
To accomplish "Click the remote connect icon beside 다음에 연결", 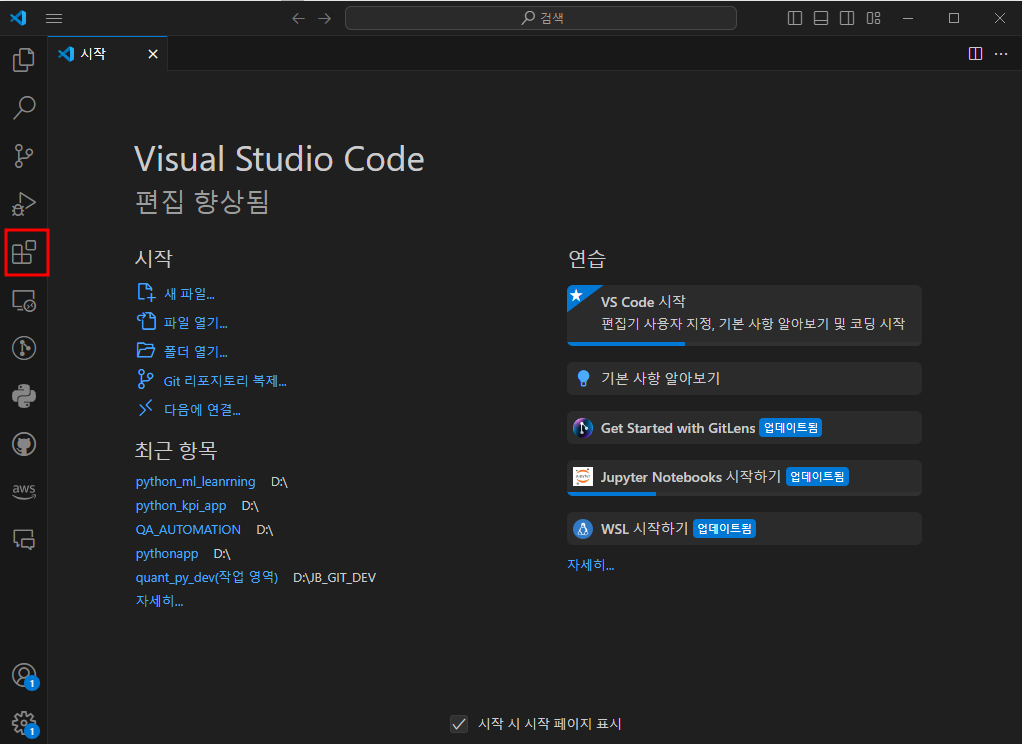I will coord(145,408).
